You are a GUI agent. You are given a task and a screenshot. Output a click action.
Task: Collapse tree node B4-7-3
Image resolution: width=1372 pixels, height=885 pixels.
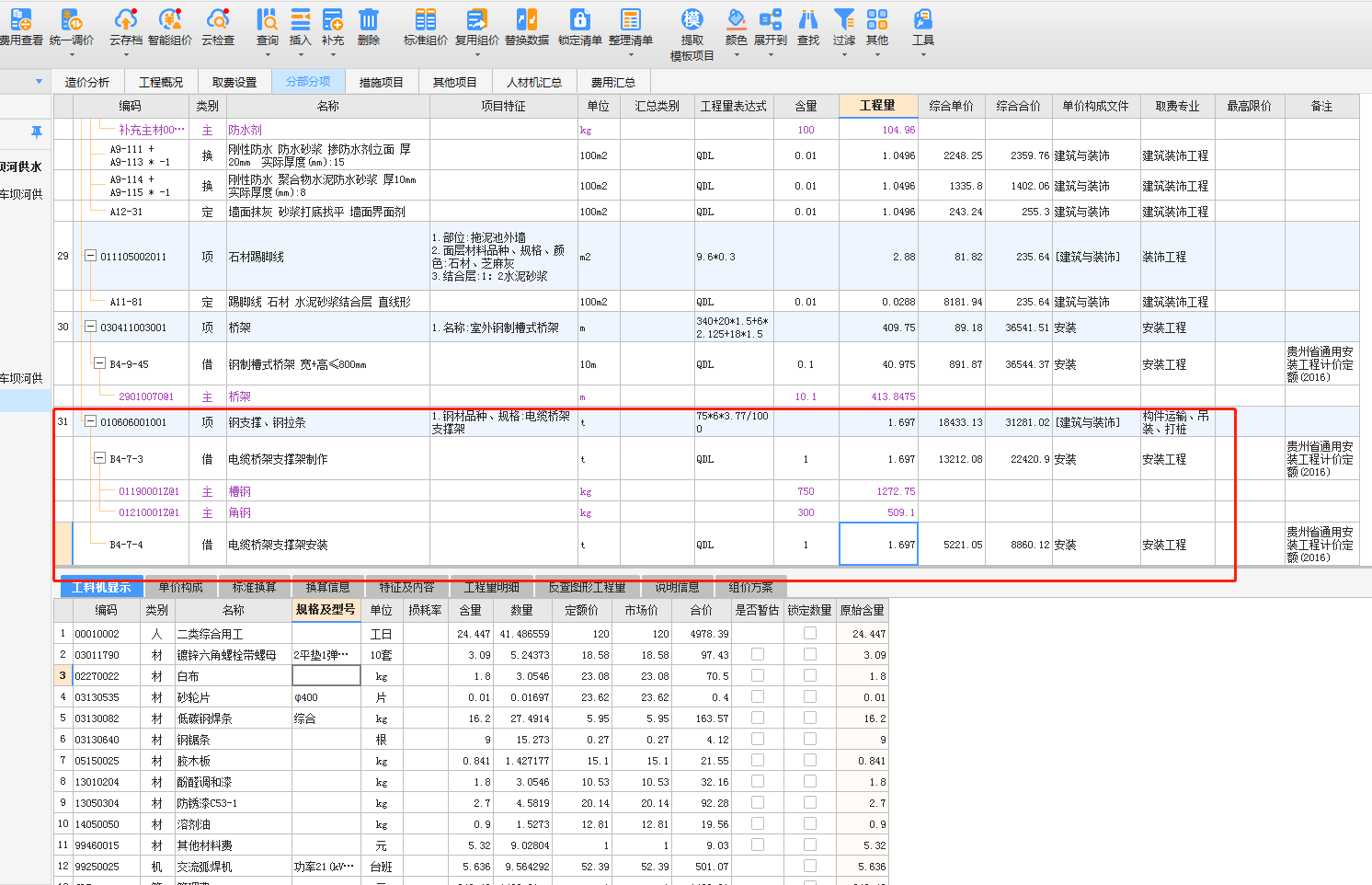[99, 458]
